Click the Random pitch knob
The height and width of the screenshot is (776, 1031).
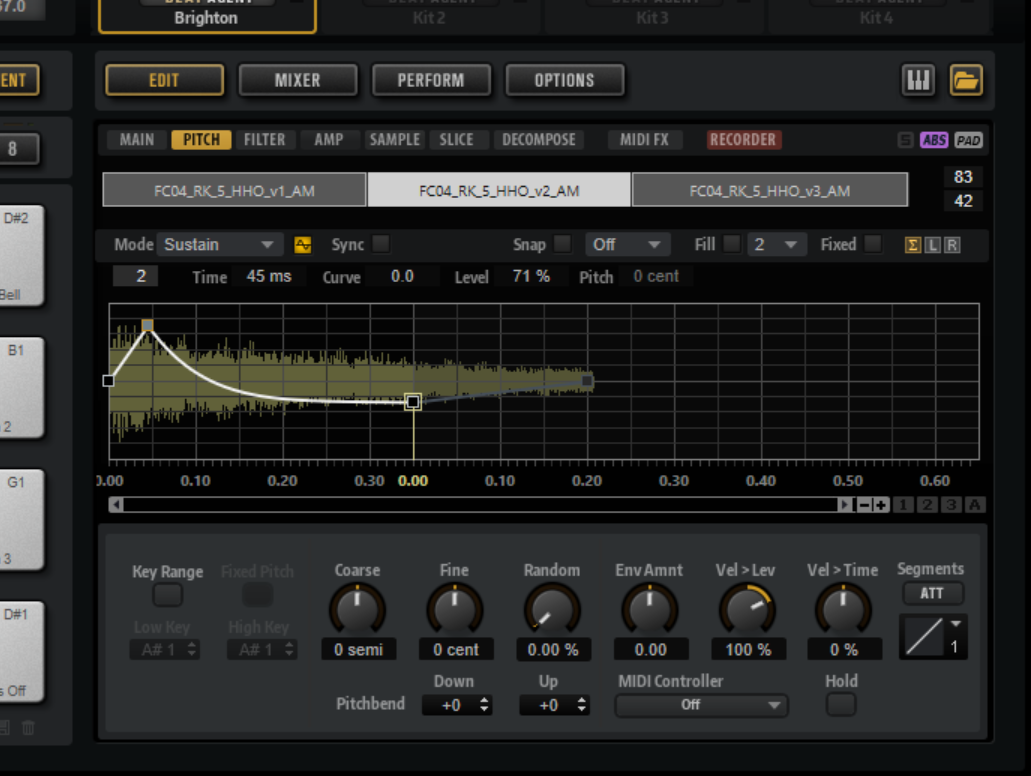tap(552, 610)
